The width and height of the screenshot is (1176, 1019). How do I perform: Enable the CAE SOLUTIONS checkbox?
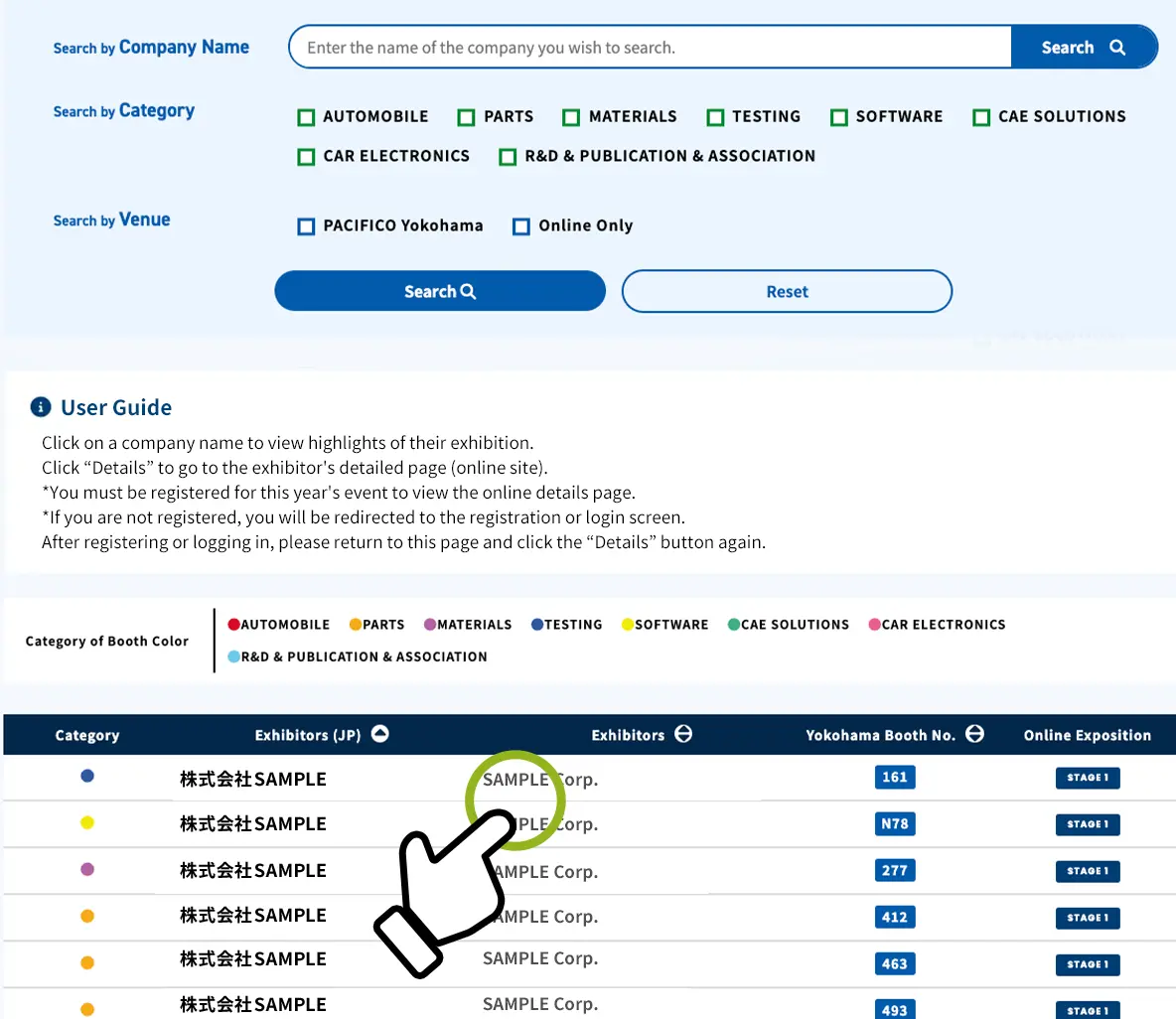[x=981, y=117]
